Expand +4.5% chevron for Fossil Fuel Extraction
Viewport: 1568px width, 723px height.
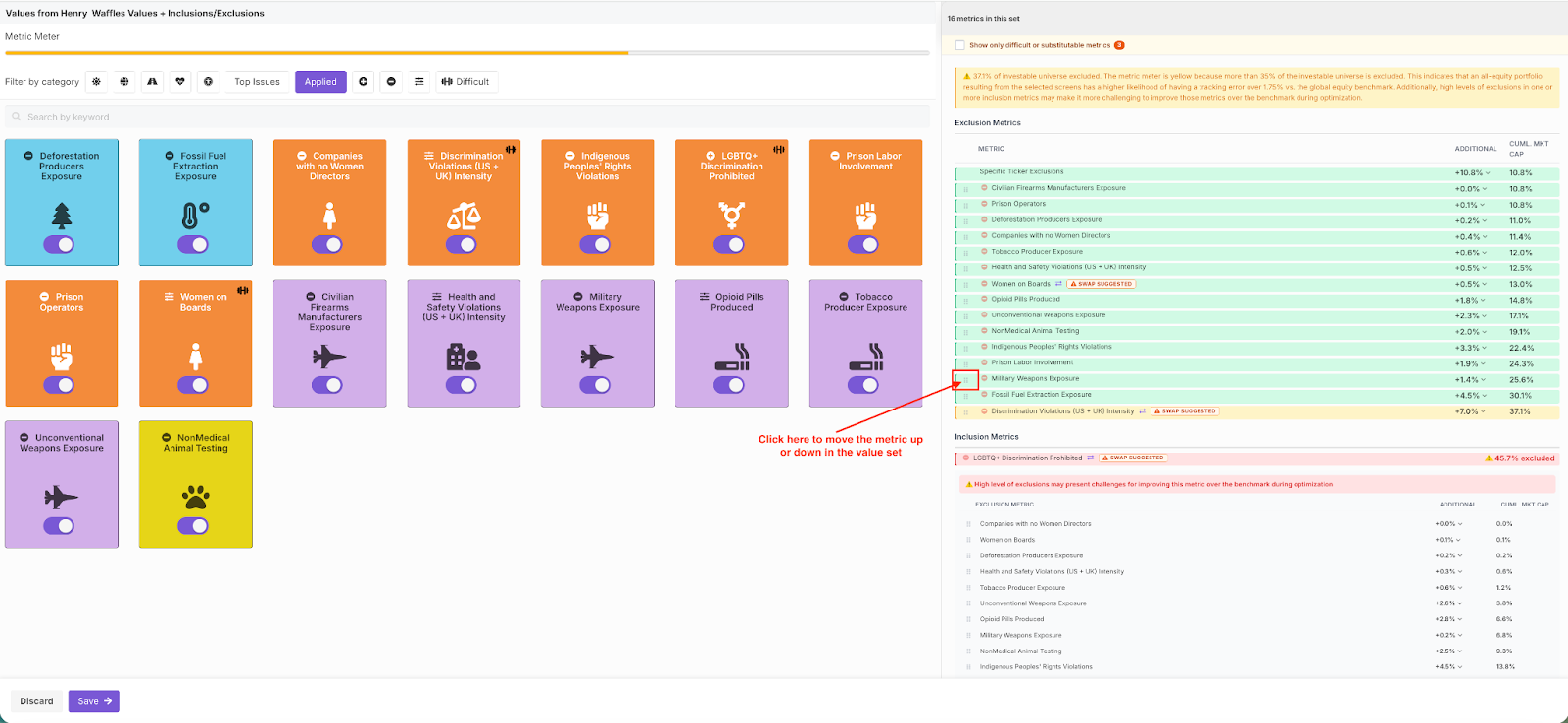1483,396
